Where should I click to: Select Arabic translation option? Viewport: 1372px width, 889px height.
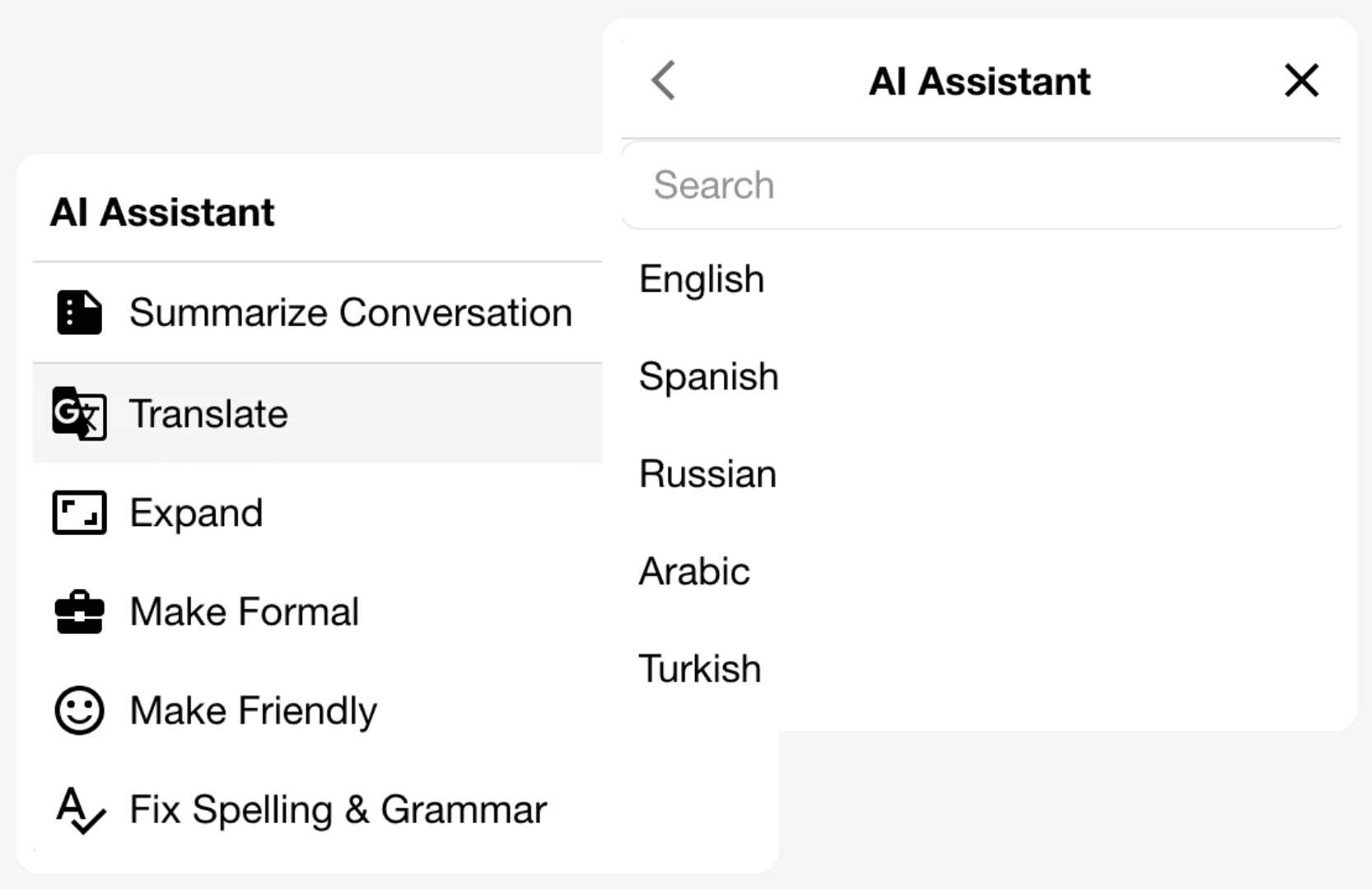tap(694, 571)
